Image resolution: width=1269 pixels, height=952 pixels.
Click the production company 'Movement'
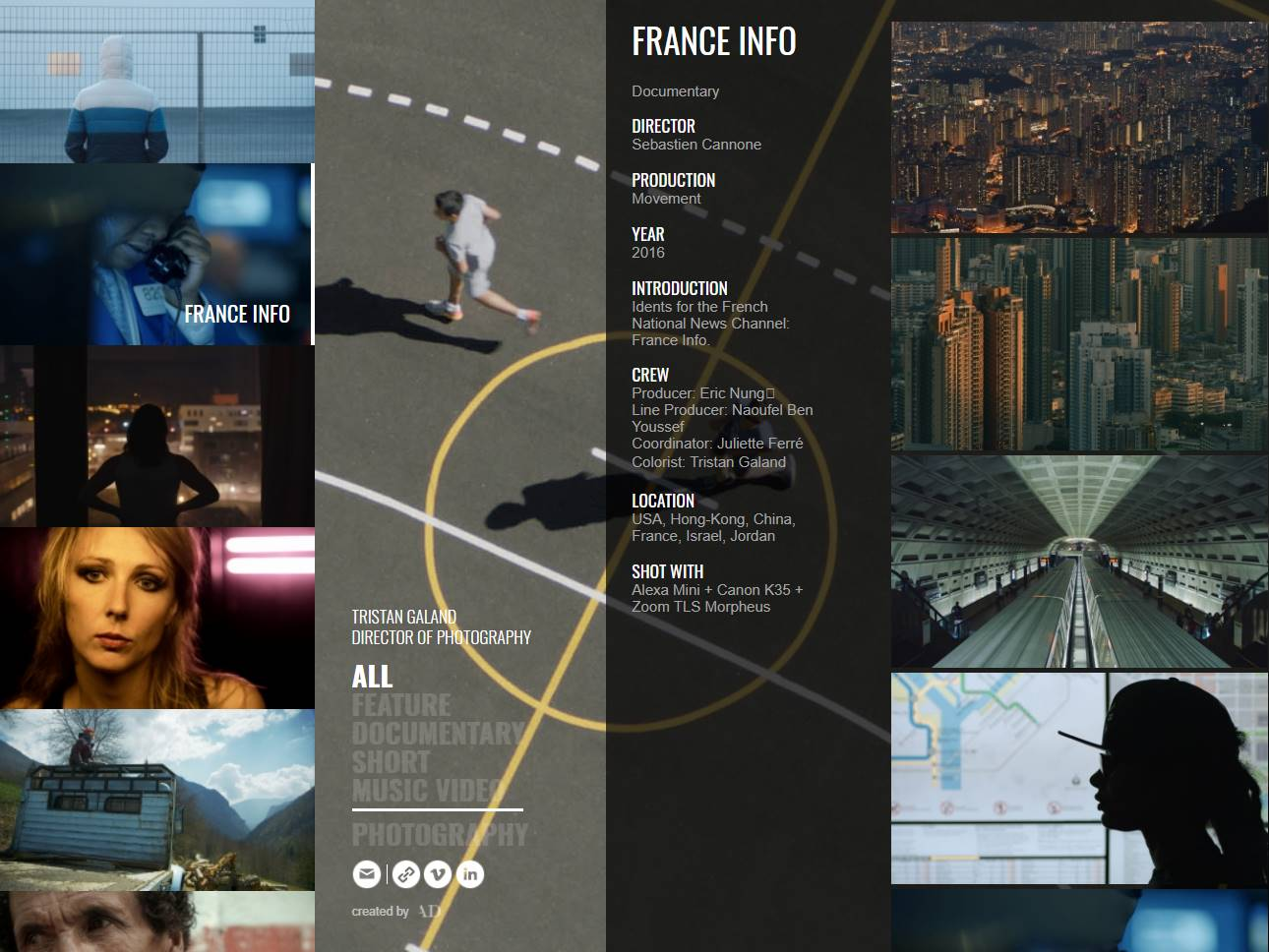coord(666,199)
